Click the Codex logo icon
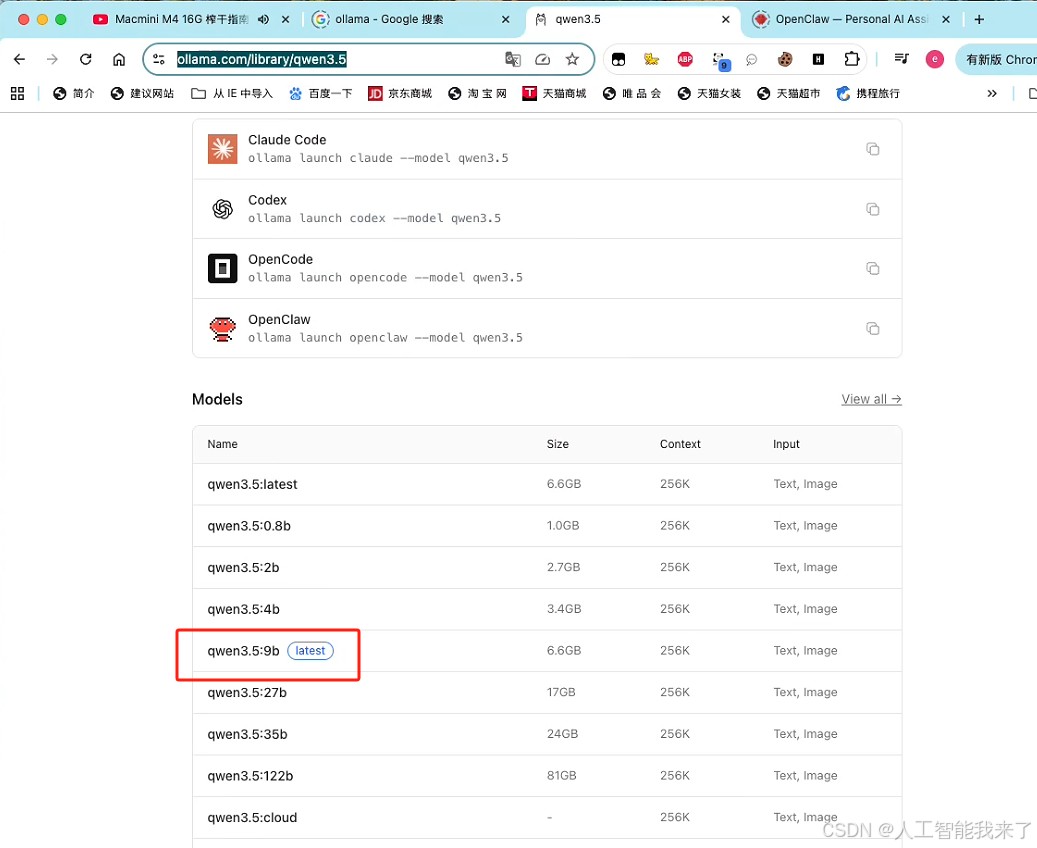 point(222,209)
